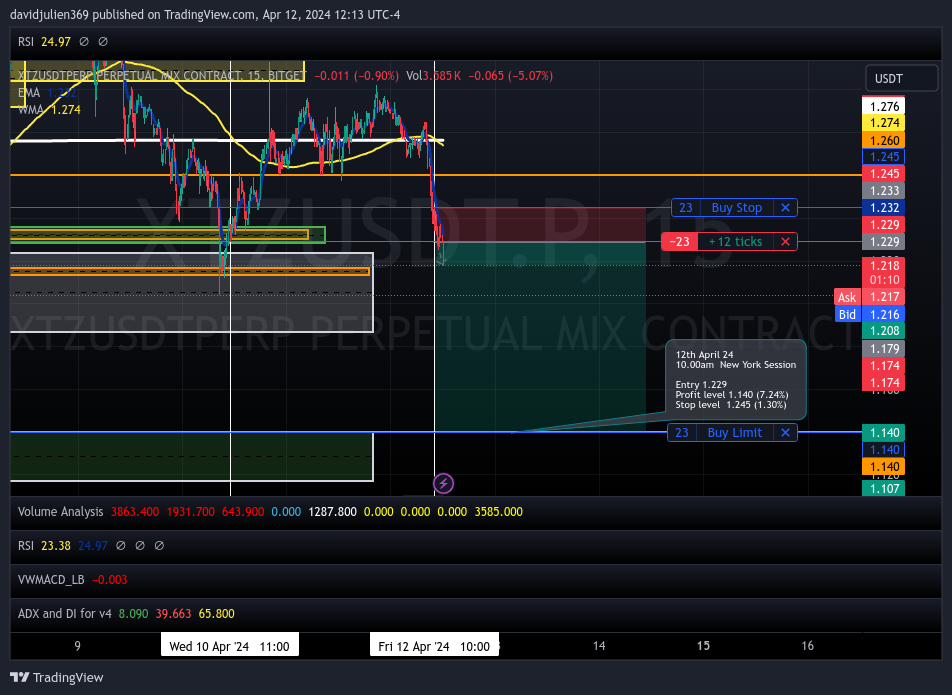Screen dimensions: 952x695
Task: Click date 16 on the time axis
Action: (x=808, y=646)
